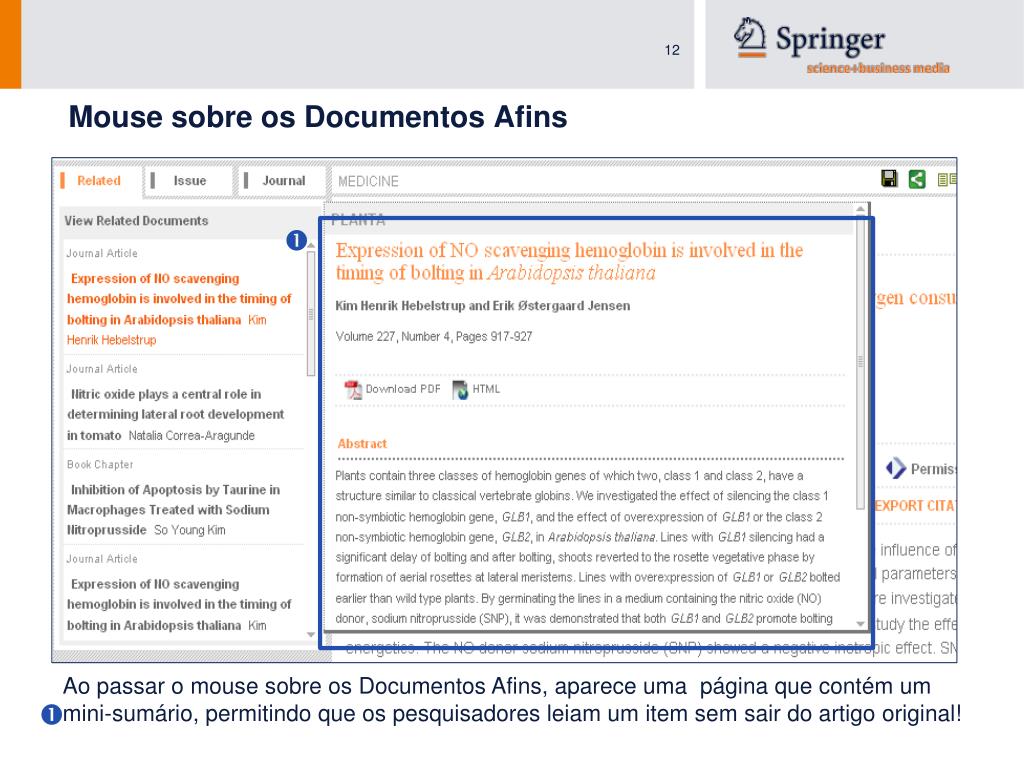Click the popup preview scrollbar thumb
Image resolution: width=1024 pixels, height=768 pixels.
(x=861, y=363)
